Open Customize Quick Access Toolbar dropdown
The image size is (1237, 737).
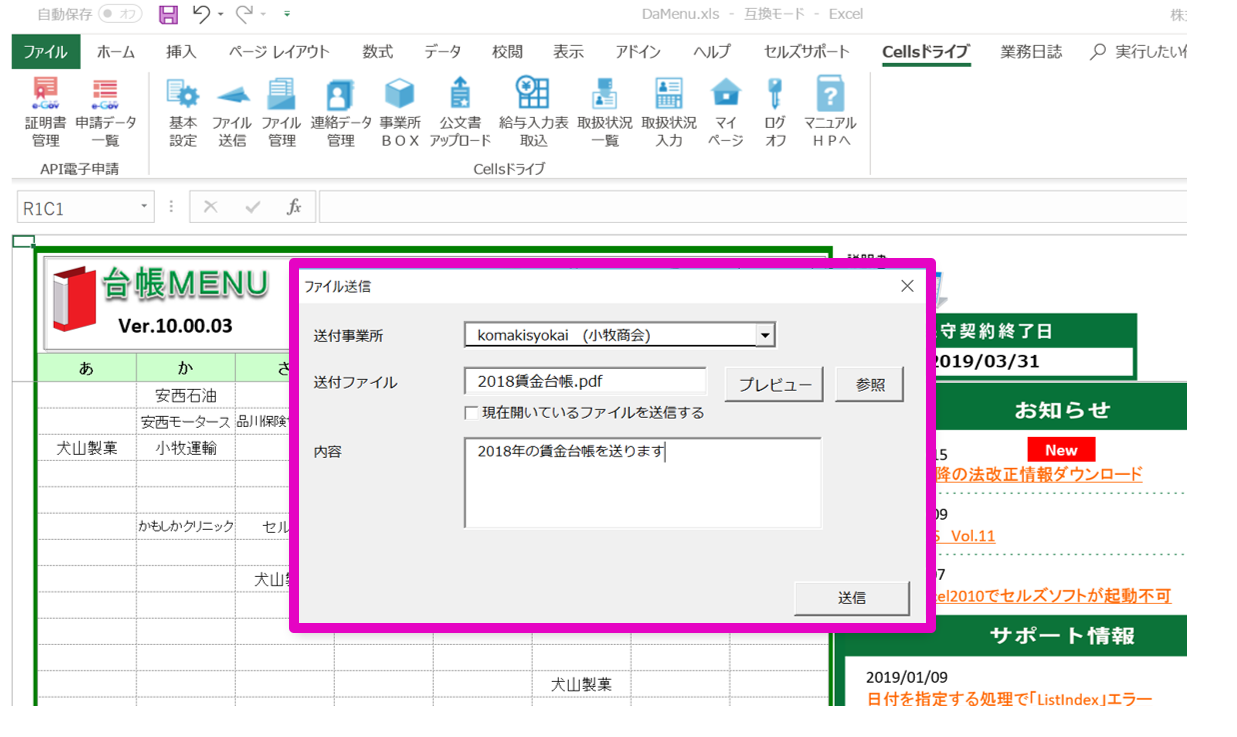[287, 15]
